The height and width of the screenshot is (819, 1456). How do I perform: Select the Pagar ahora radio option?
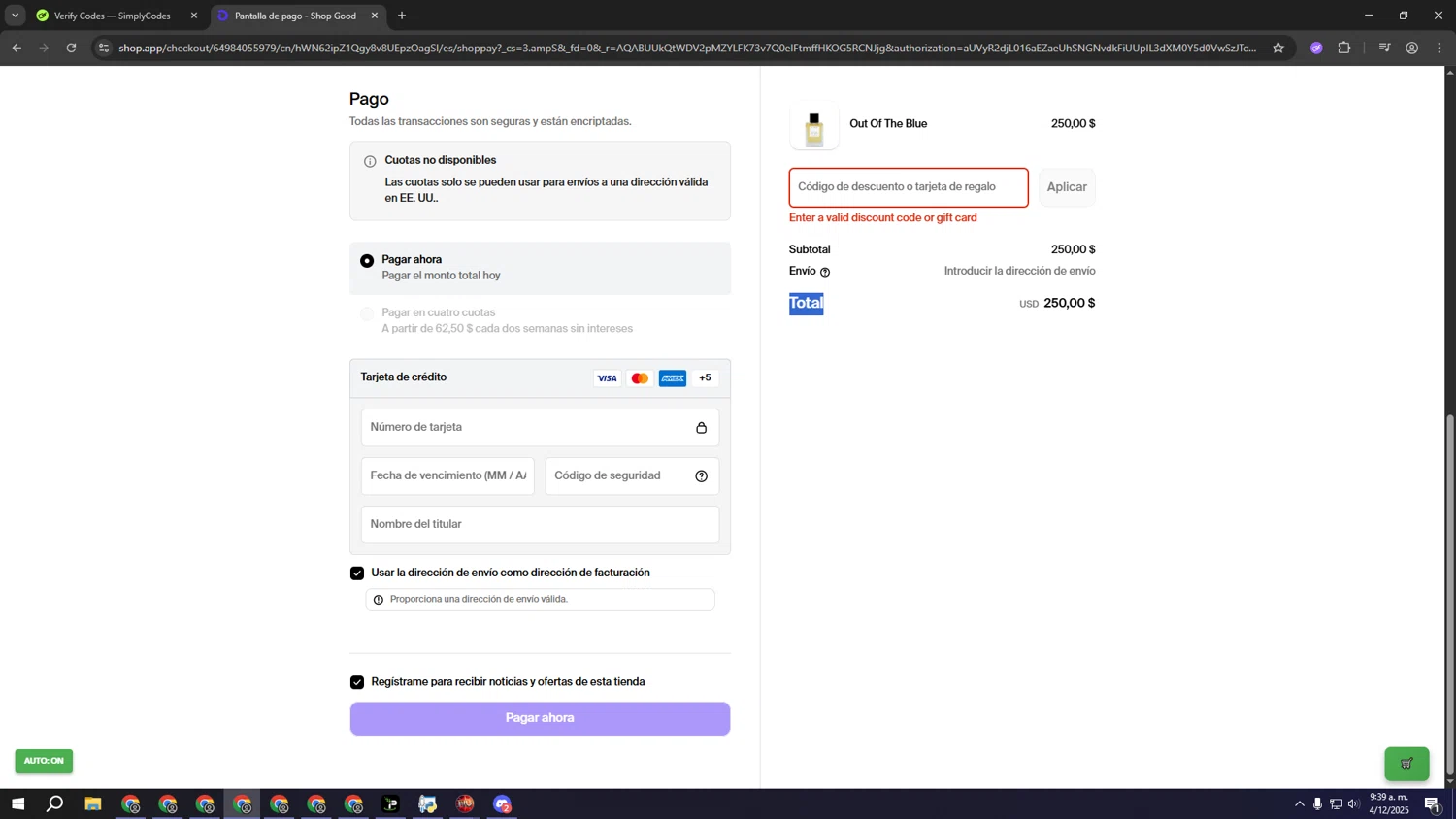coord(367,261)
